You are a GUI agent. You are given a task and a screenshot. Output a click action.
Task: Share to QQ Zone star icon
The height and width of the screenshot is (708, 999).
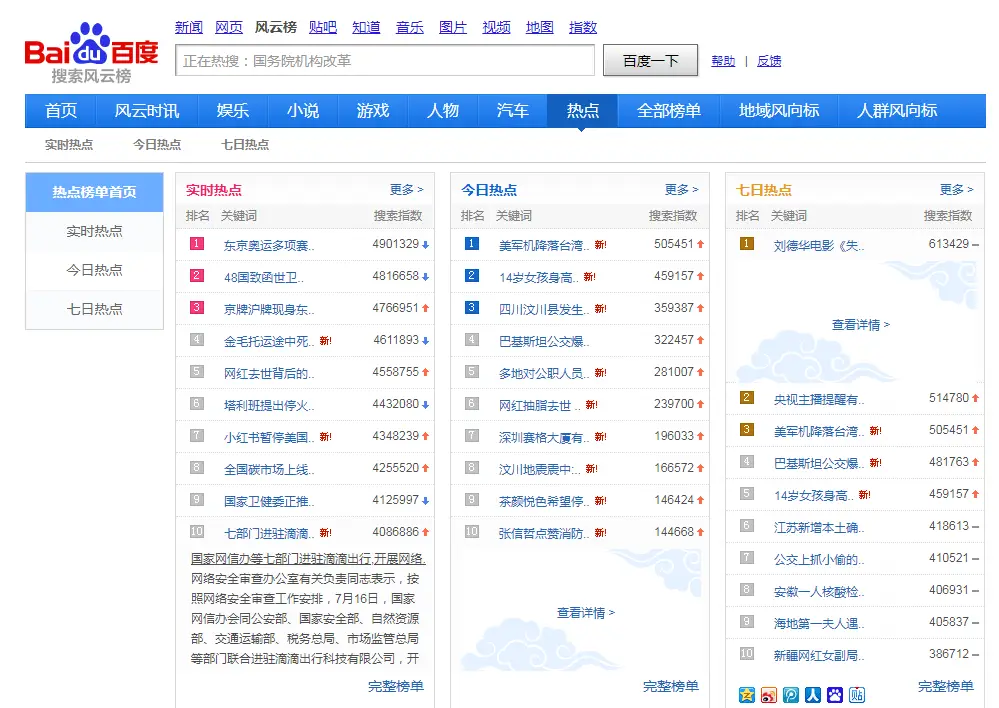coord(746,694)
